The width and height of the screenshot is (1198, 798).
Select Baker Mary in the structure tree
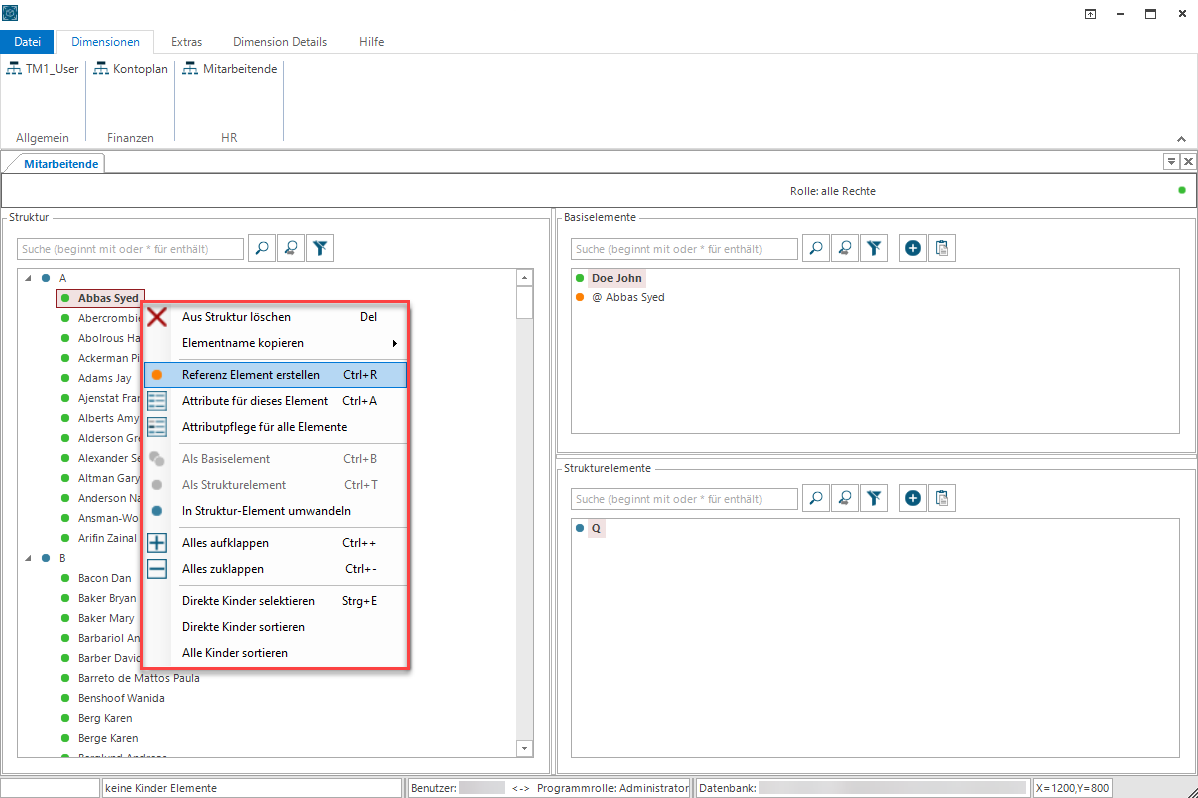click(106, 618)
